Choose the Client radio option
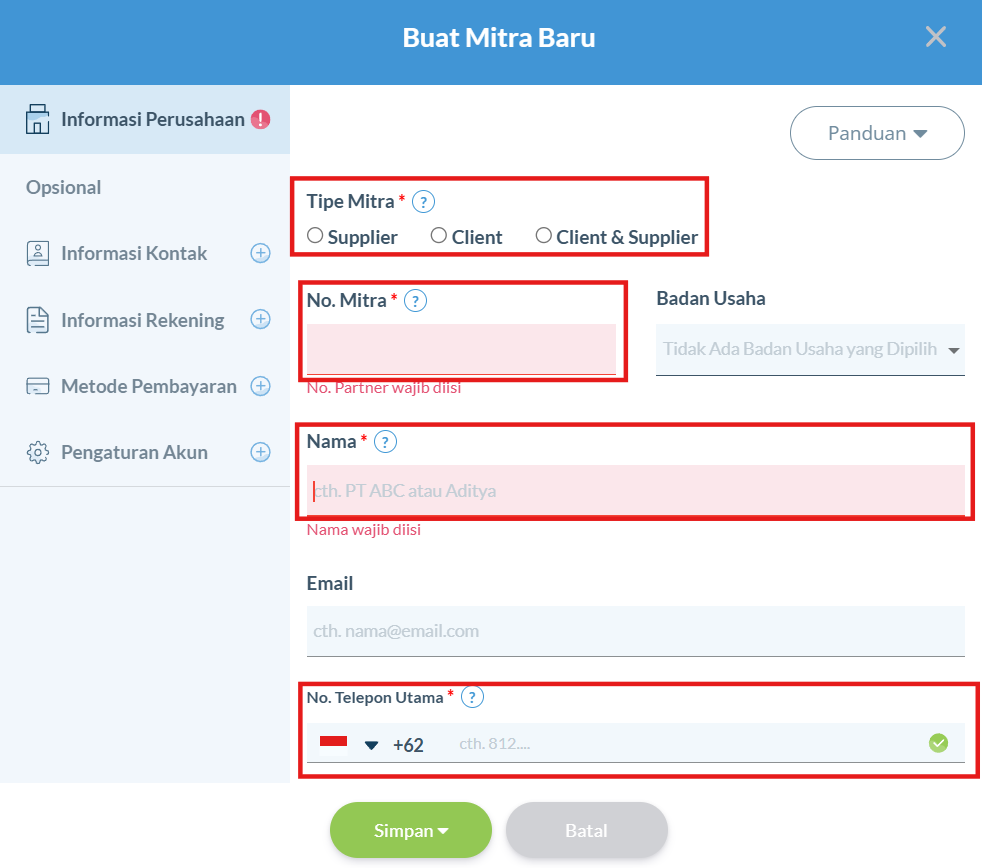 (x=439, y=235)
